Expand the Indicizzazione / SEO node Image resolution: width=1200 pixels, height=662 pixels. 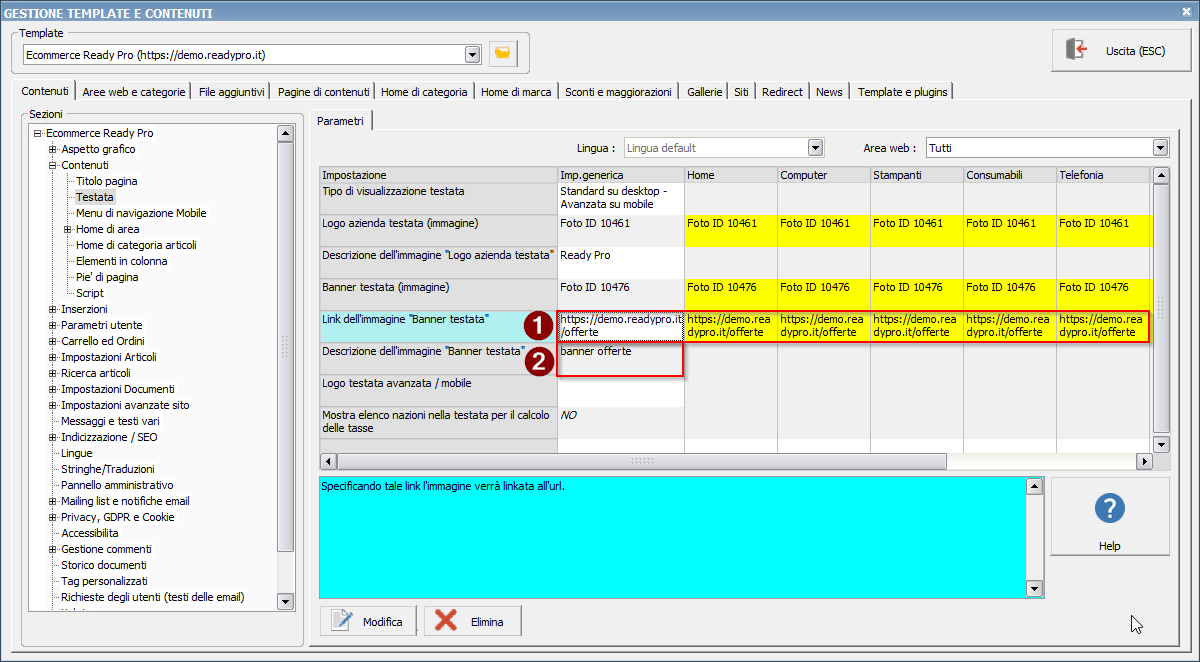pyautogui.click(x=52, y=437)
